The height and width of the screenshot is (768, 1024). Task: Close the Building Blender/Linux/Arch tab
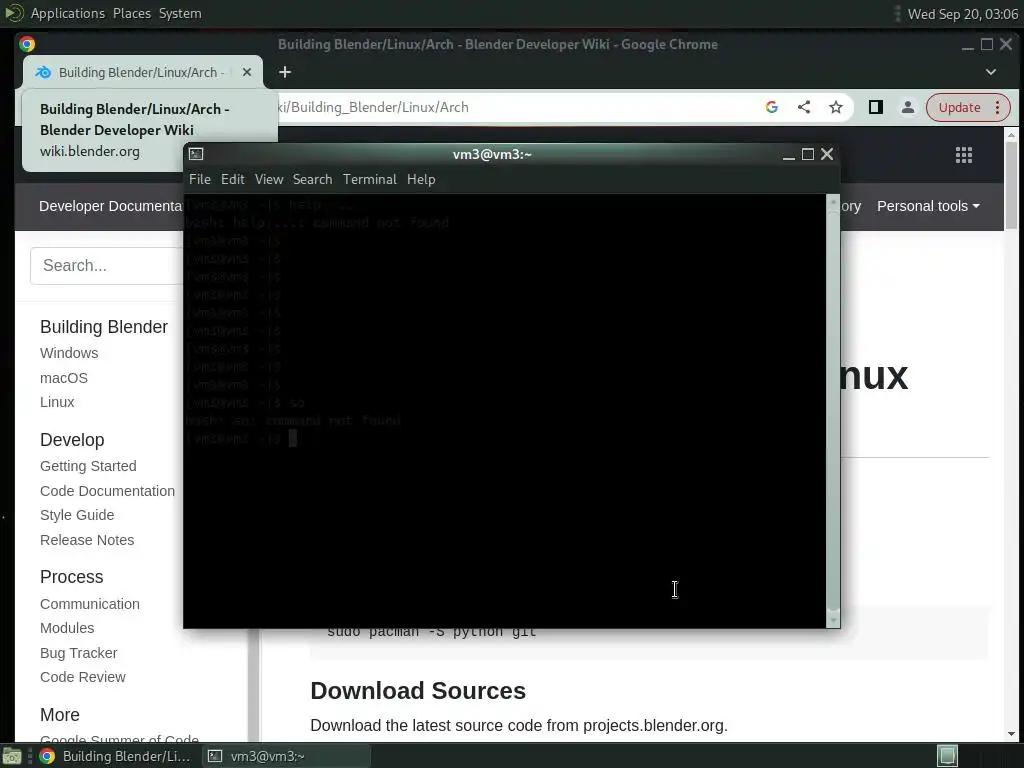[247, 72]
